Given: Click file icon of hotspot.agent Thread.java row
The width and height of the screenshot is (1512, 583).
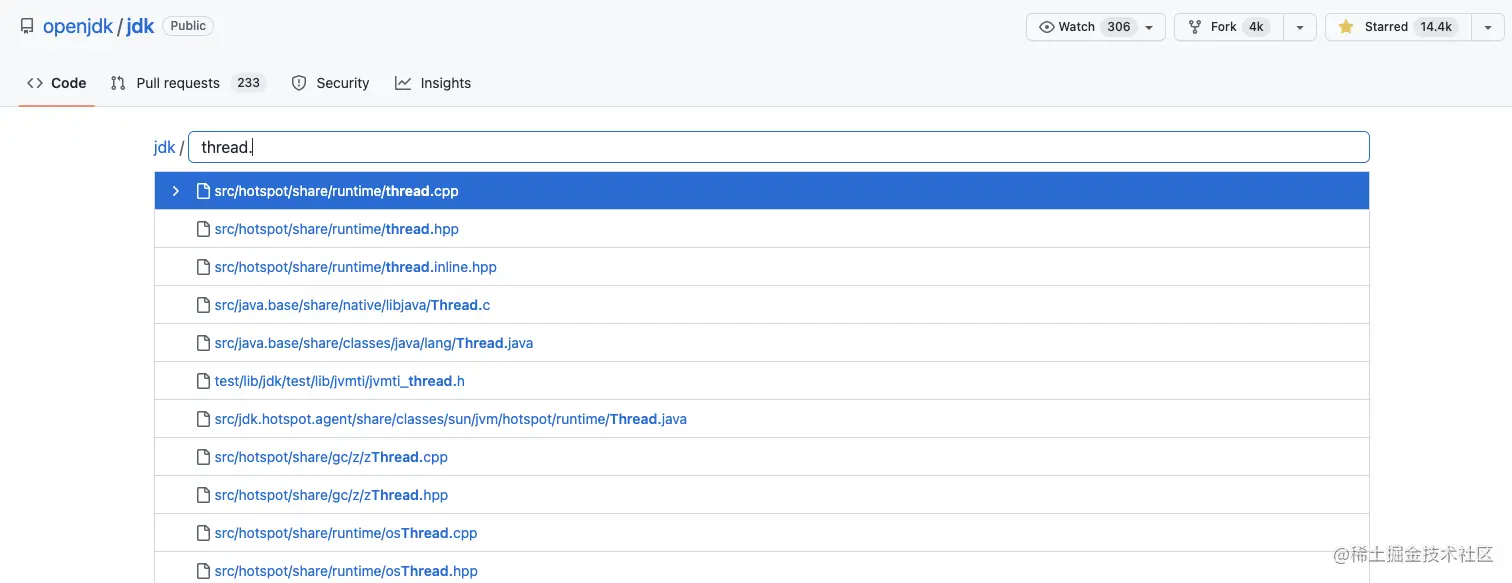Looking at the screenshot, I should 203,419.
